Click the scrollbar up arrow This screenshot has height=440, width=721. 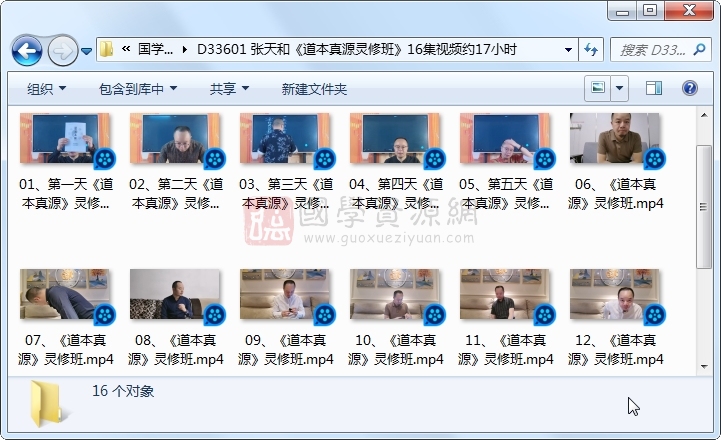point(704,115)
